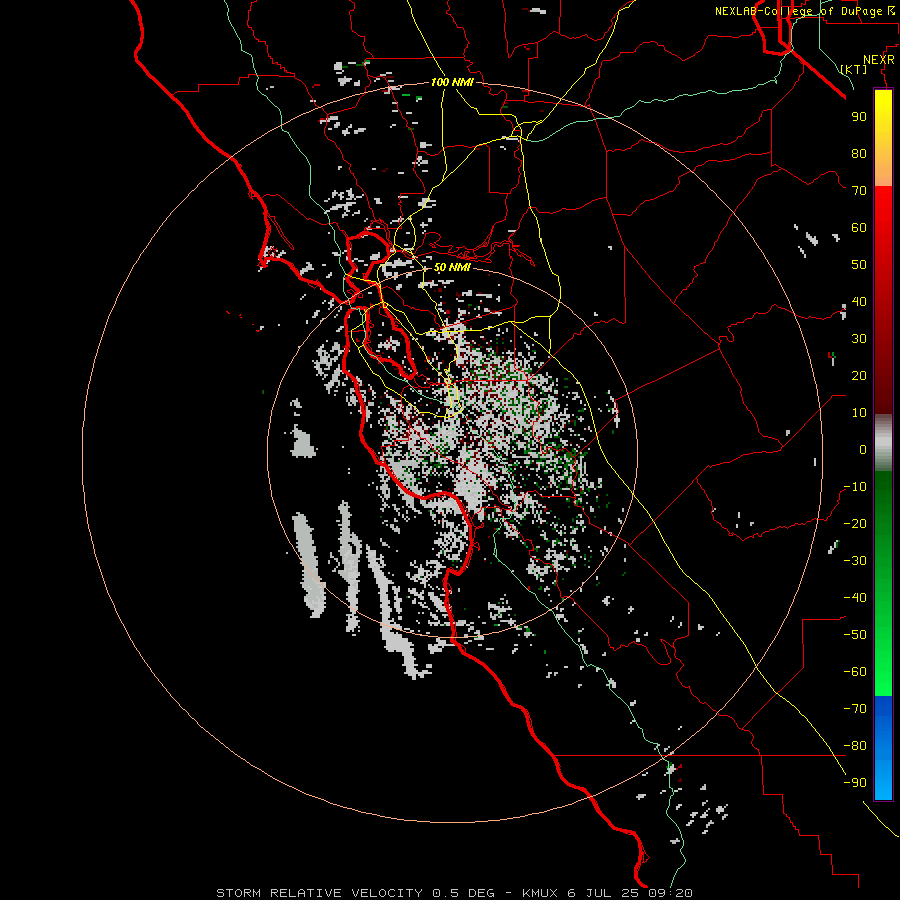Click the "6 JUL 25 09:20" timestamp
The height and width of the screenshot is (900, 900).
pos(630,893)
